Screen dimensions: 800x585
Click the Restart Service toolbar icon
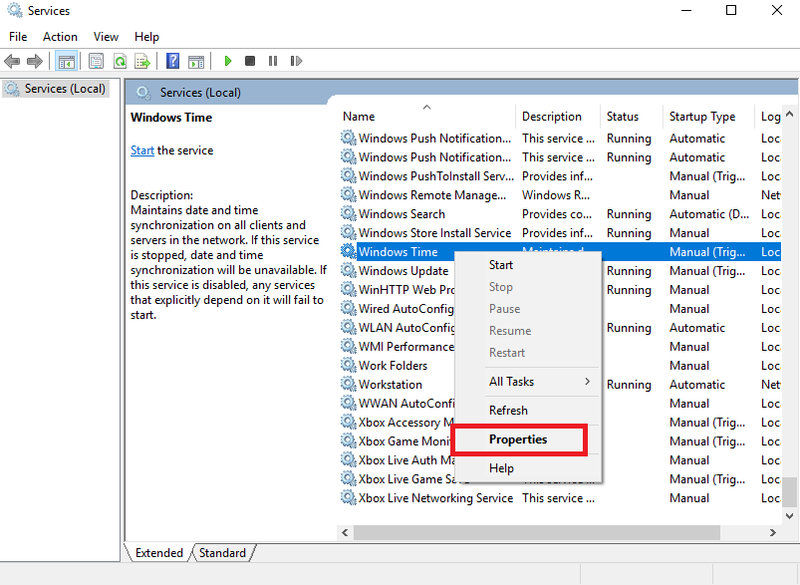click(296, 61)
